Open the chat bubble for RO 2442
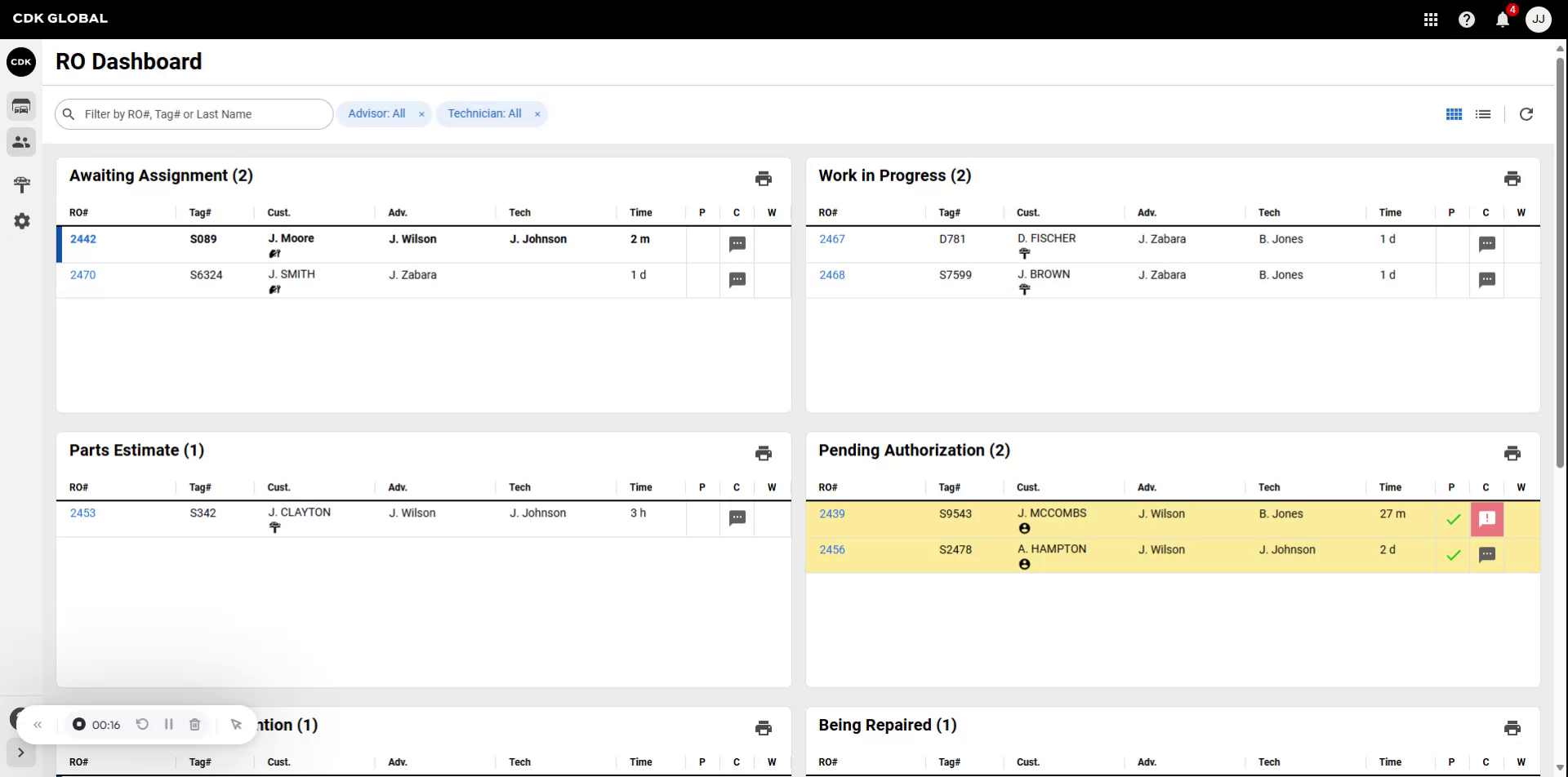The height and width of the screenshot is (777, 1568). pyautogui.click(x=737, y=244)
